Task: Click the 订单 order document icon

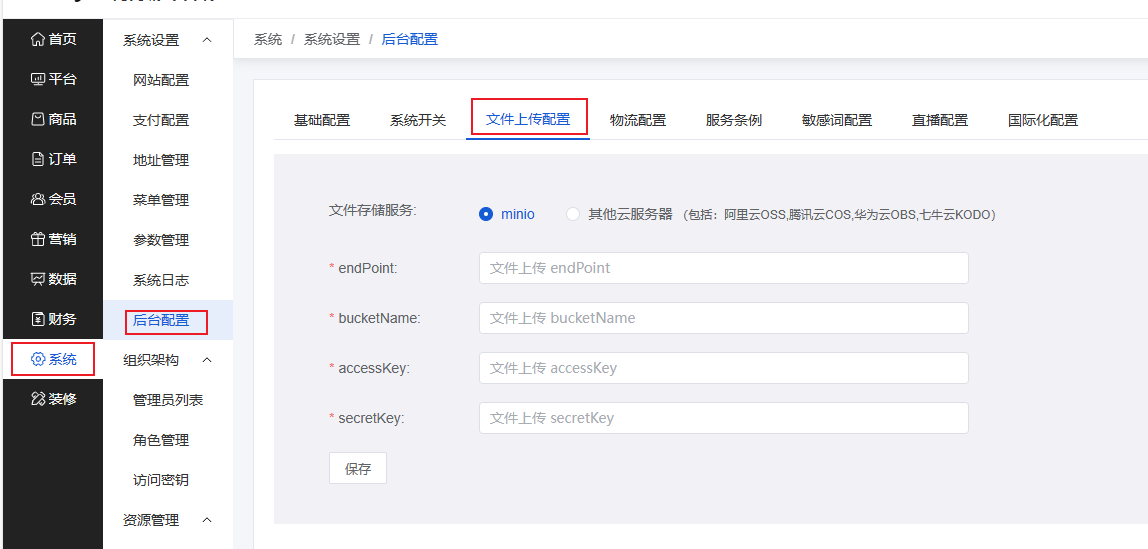Action: [x=38, y=159]
